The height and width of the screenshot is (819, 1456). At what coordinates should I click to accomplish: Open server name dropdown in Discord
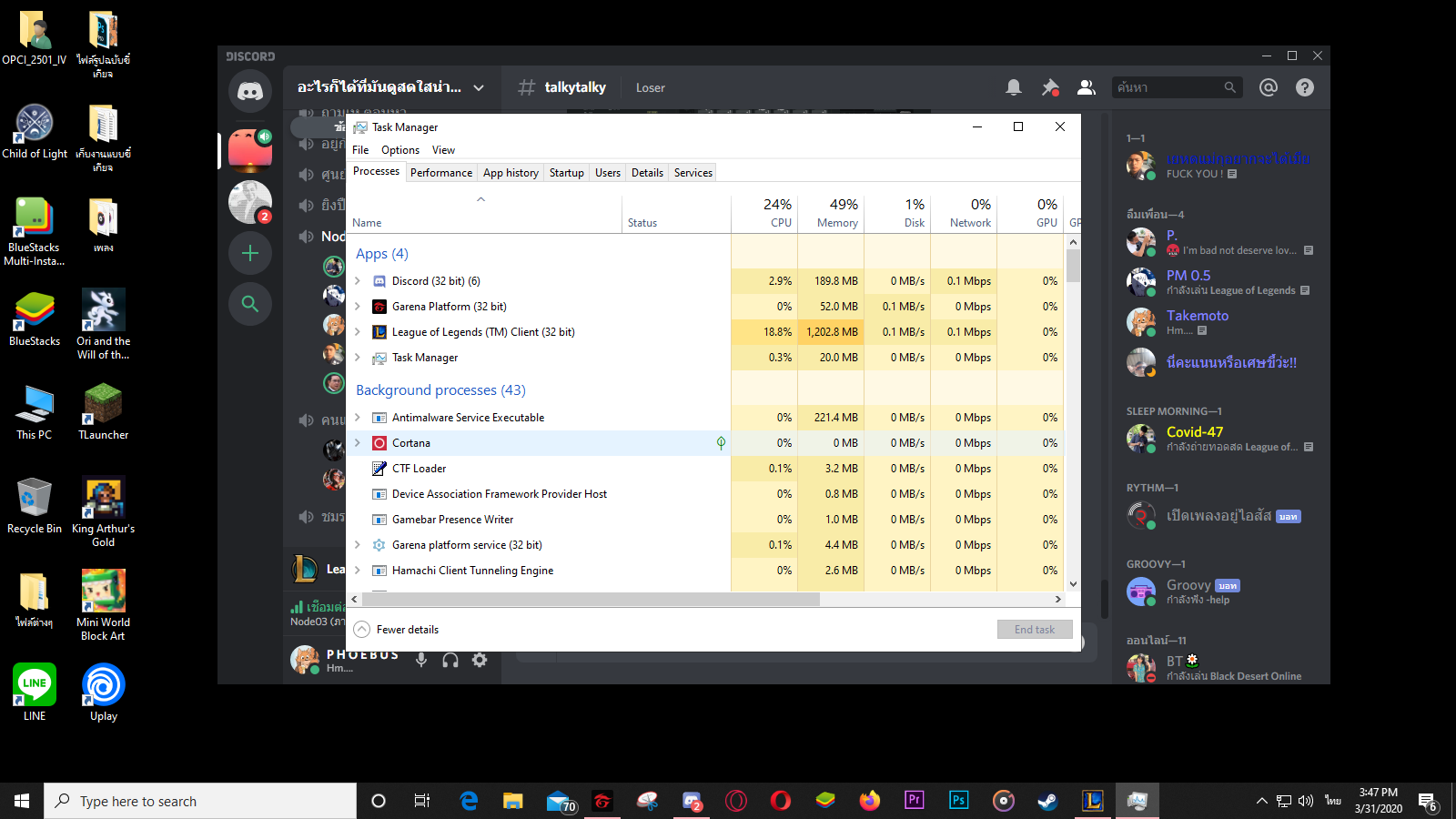(479, 88)
